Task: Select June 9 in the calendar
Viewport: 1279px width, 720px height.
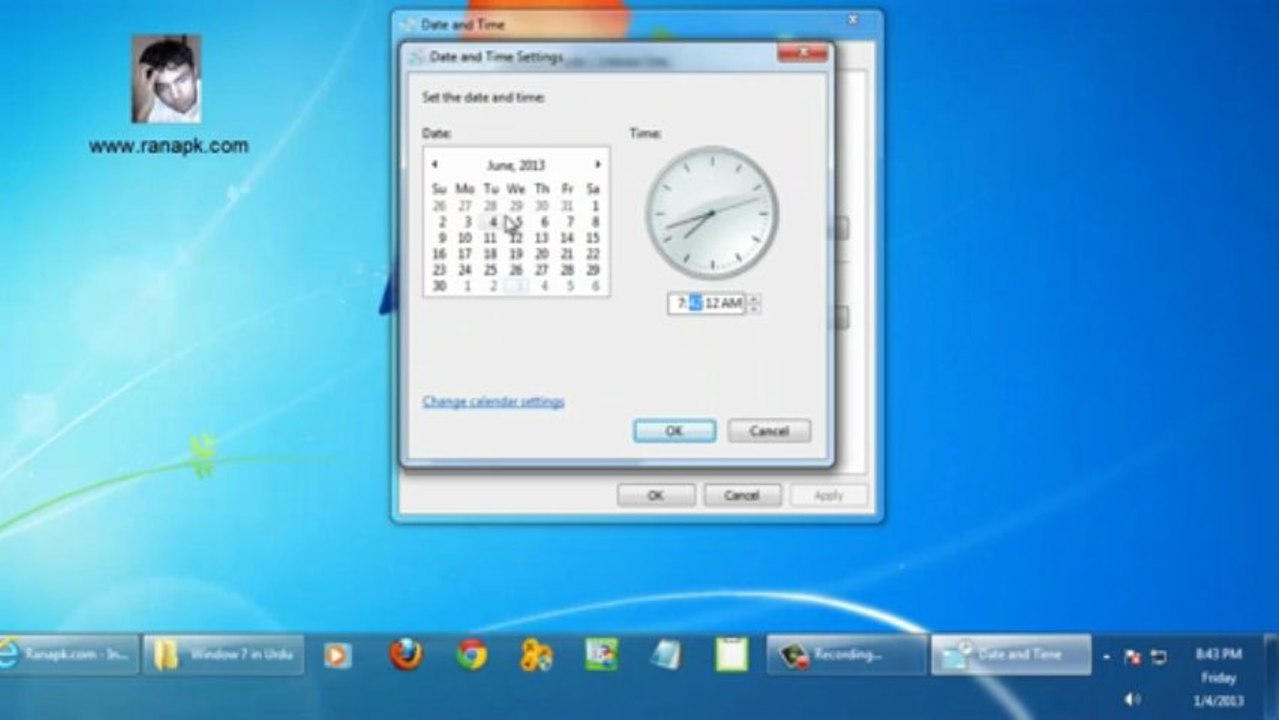Action: coord(441,238)
